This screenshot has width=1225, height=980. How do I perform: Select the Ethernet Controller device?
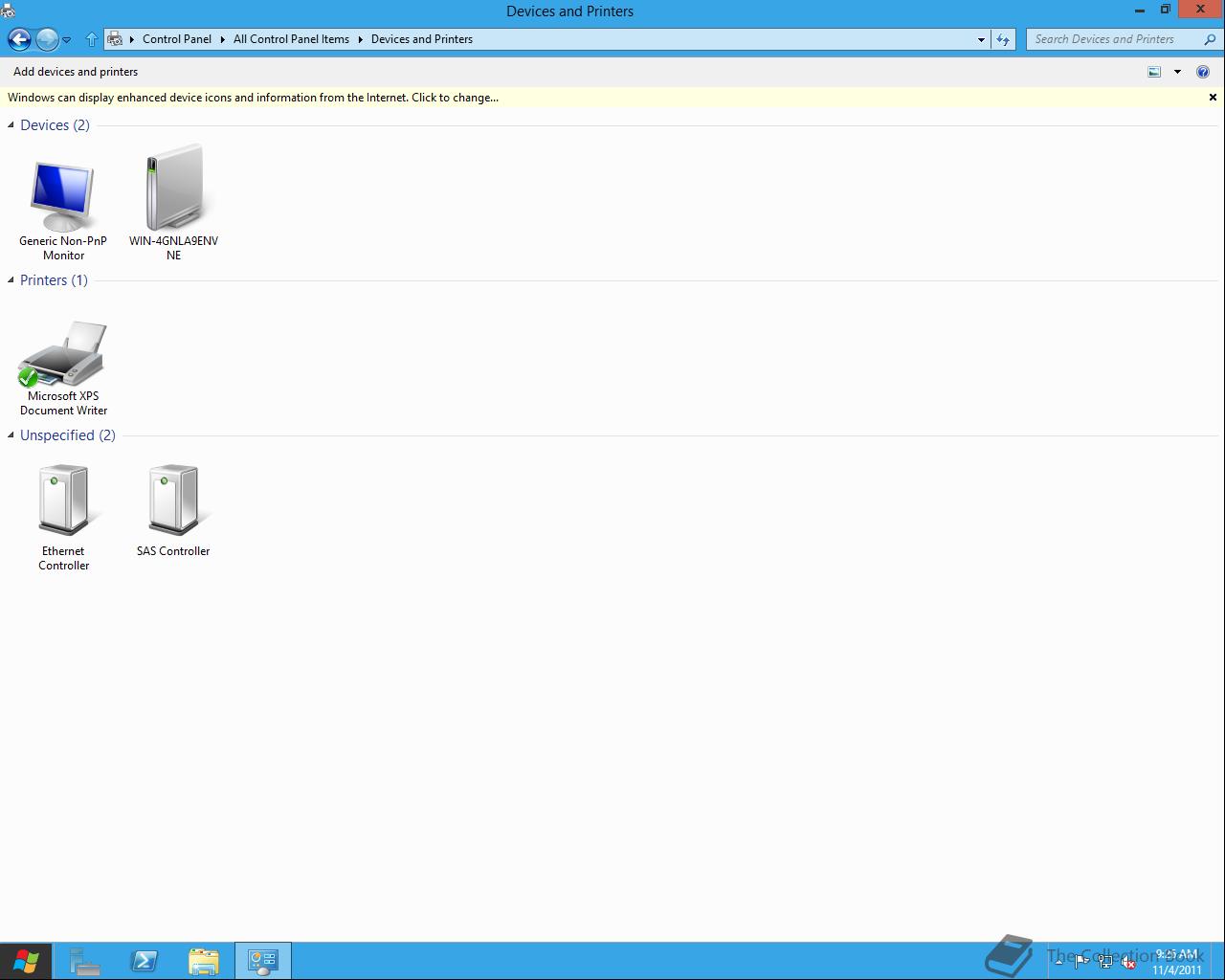click(63, 518)
